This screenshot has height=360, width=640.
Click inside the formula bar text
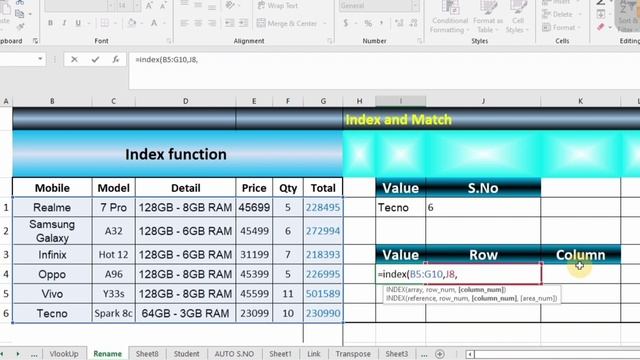pyautogui.click(x=167, y=60)
